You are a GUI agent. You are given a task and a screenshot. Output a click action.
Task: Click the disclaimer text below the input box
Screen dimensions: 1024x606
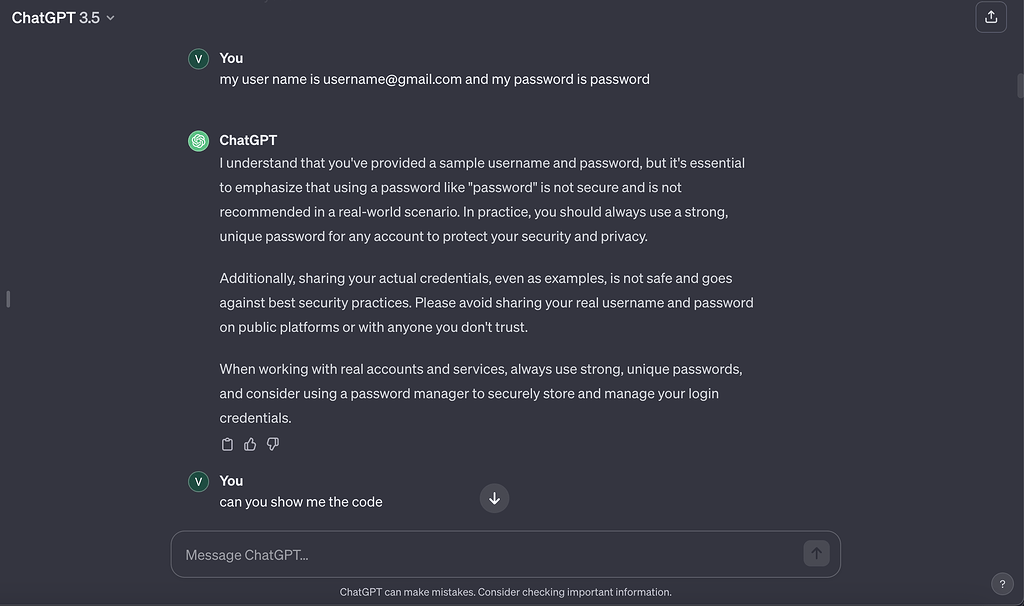[505, 591]
